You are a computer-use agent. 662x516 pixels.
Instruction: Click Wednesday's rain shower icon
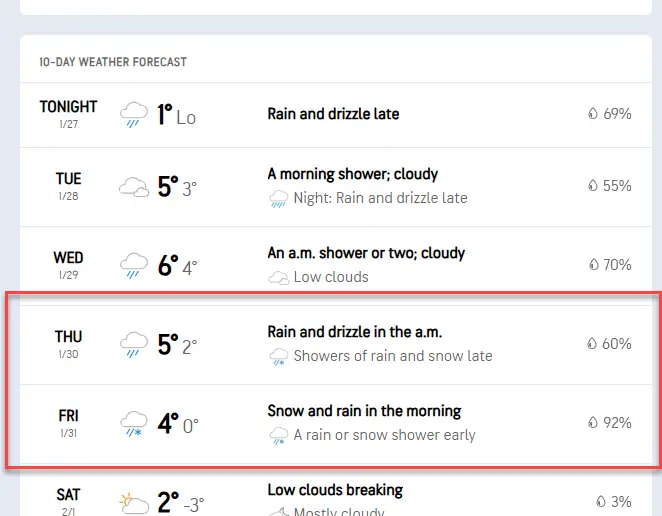134,266
